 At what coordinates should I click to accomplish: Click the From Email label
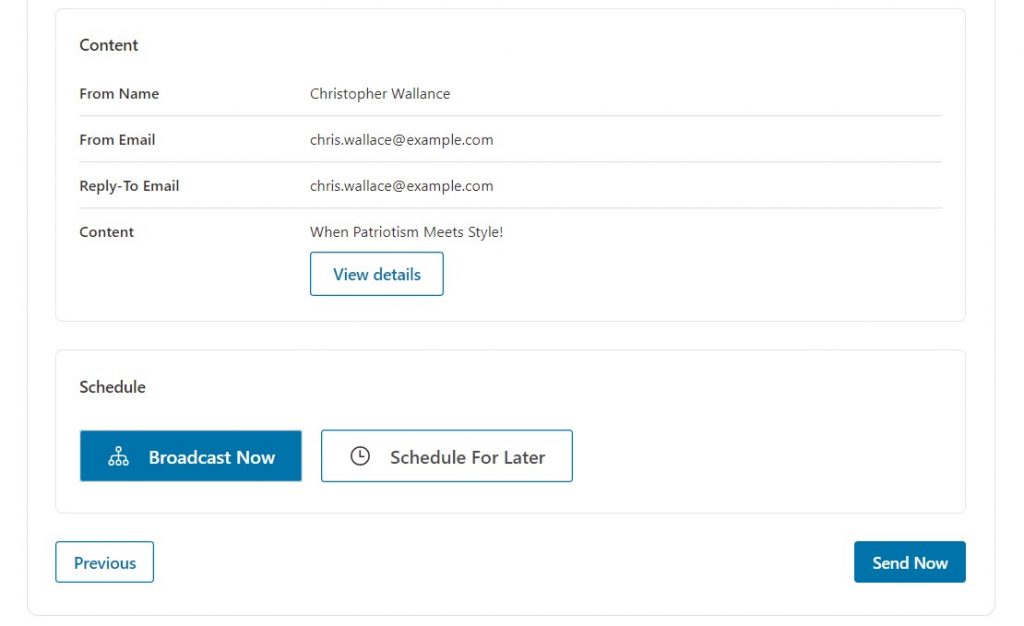pyautogui.click(x=118, y=140)
